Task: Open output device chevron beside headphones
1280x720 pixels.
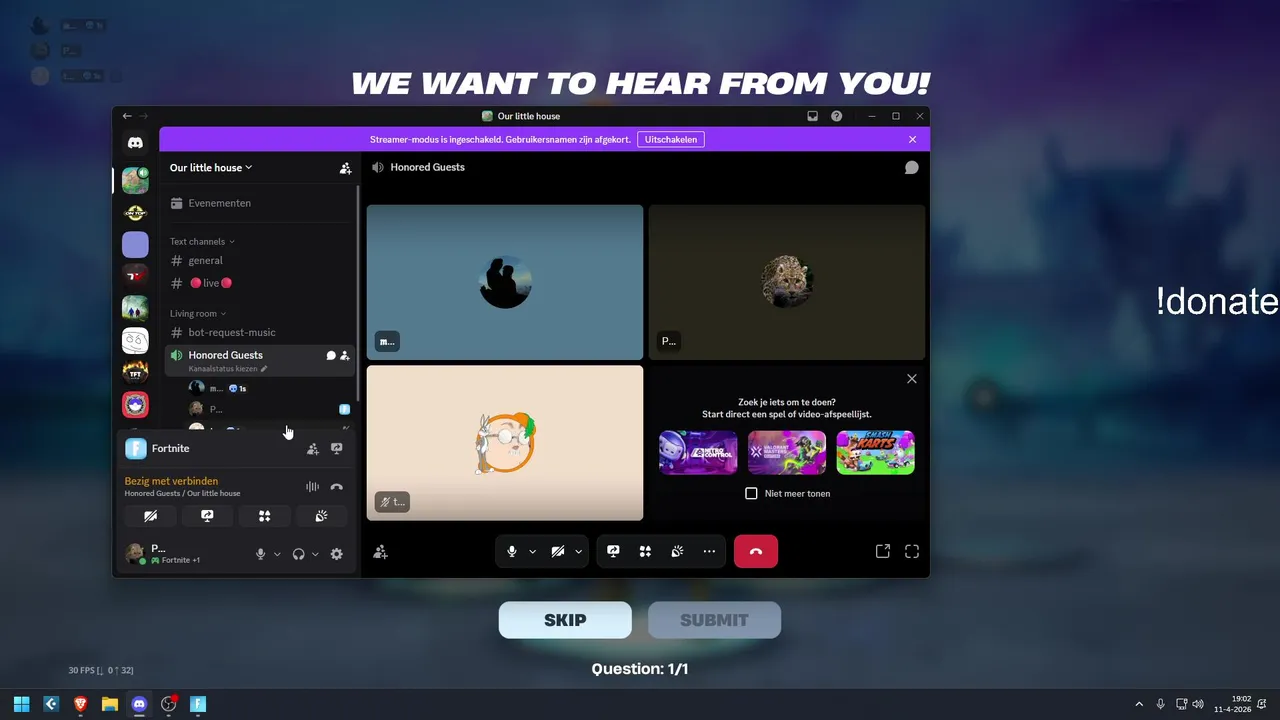Action: tap(315, 554)
